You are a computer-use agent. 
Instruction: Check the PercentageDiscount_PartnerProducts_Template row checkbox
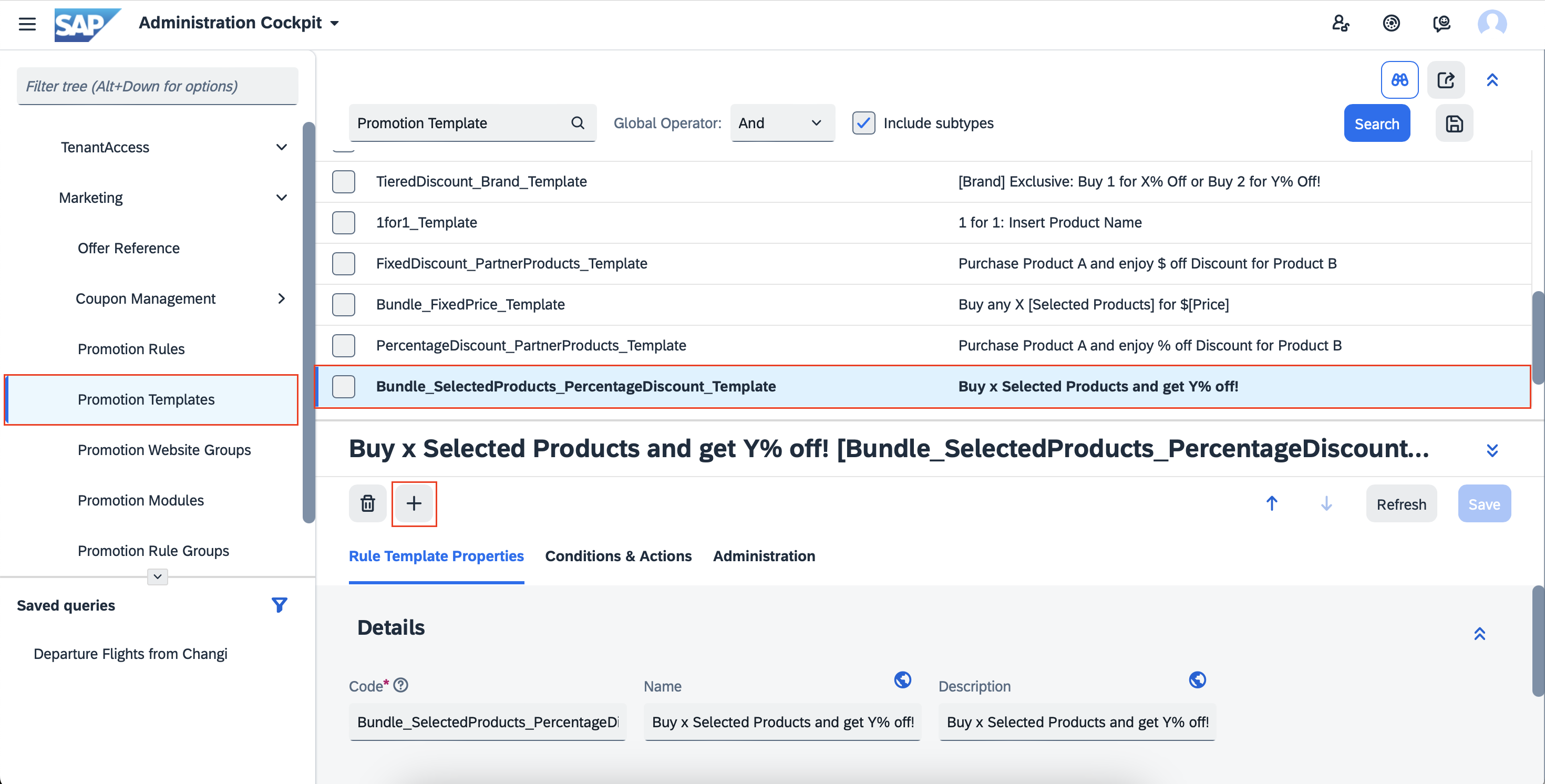click(x=344, y=346)
